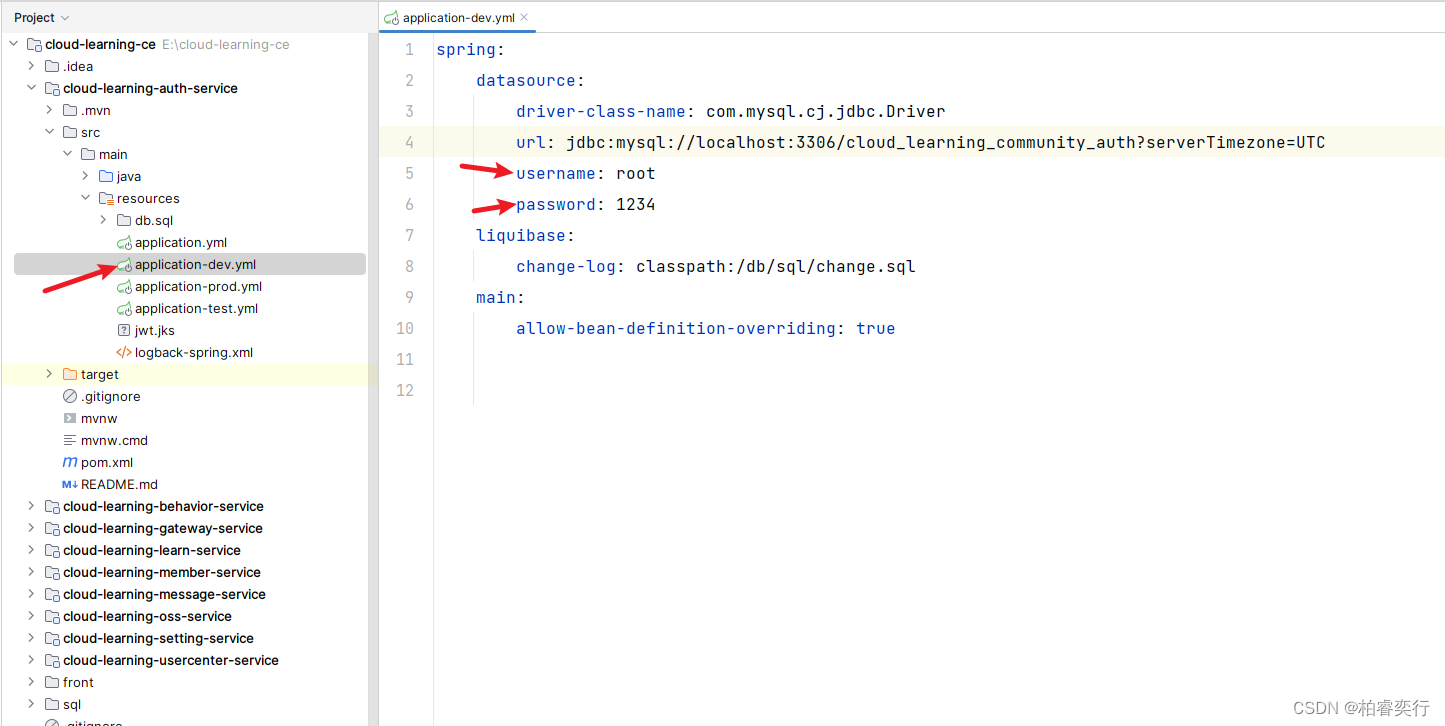The image size is (1445, 726).
Task: Expand the .idea folder
Action: pos(32,66)
